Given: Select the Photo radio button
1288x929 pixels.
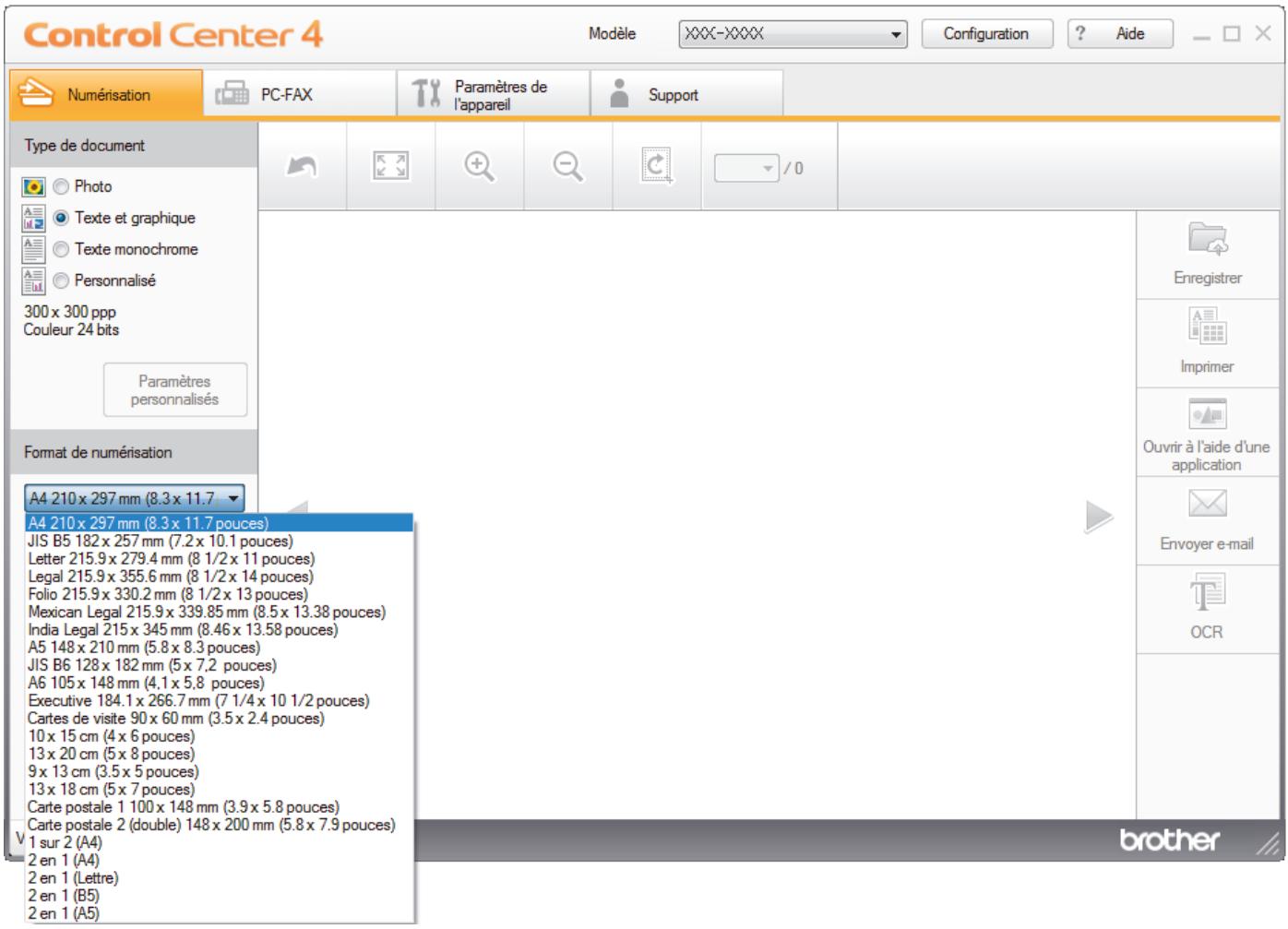Looking at the screenshot, I should click(x=61, y=186).
